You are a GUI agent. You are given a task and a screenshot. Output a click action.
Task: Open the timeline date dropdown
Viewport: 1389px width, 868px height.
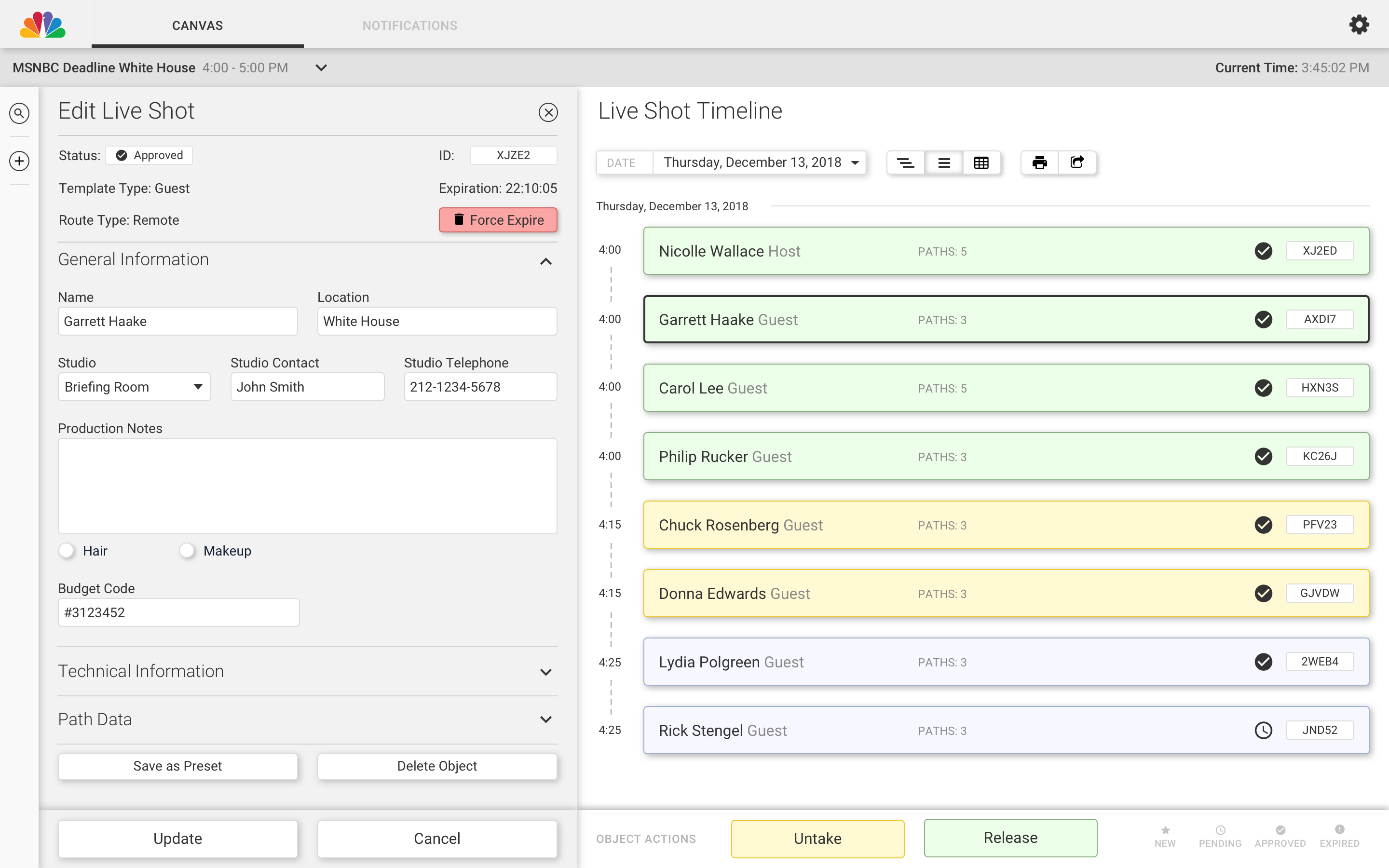coord(759,163)
